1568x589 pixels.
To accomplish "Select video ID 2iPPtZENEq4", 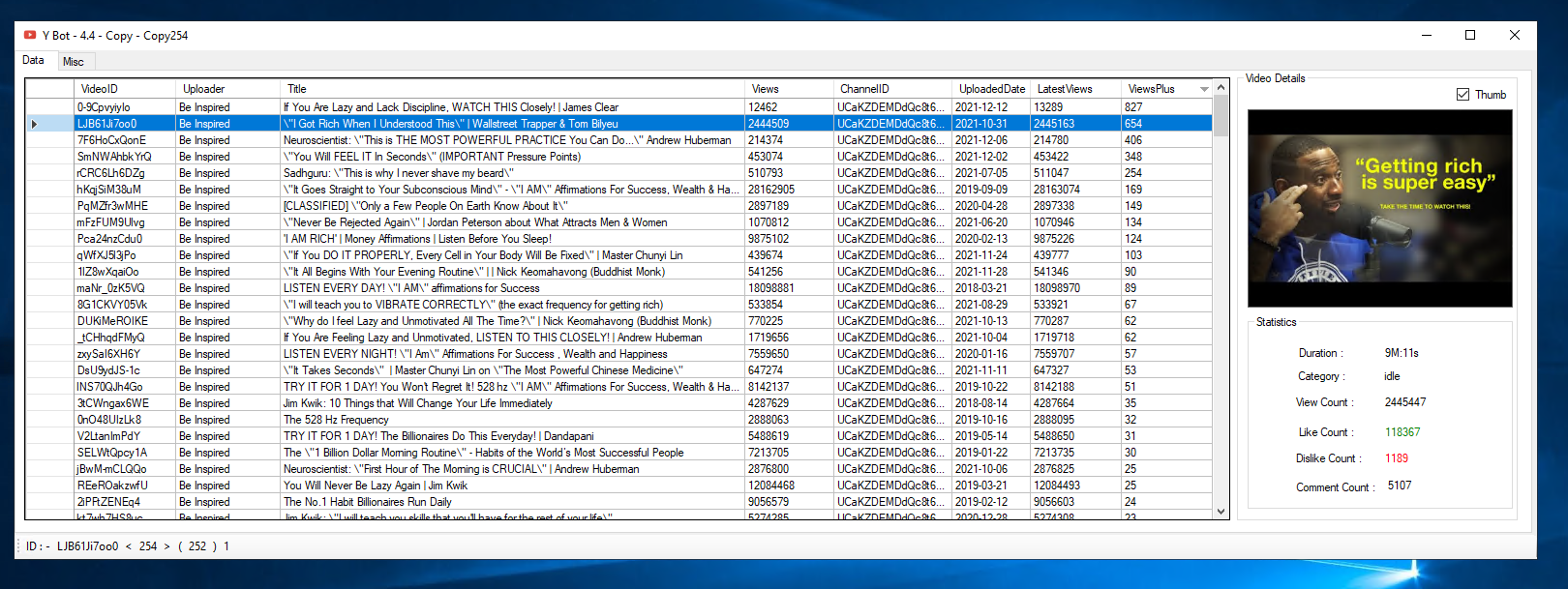I will [108, 502].
